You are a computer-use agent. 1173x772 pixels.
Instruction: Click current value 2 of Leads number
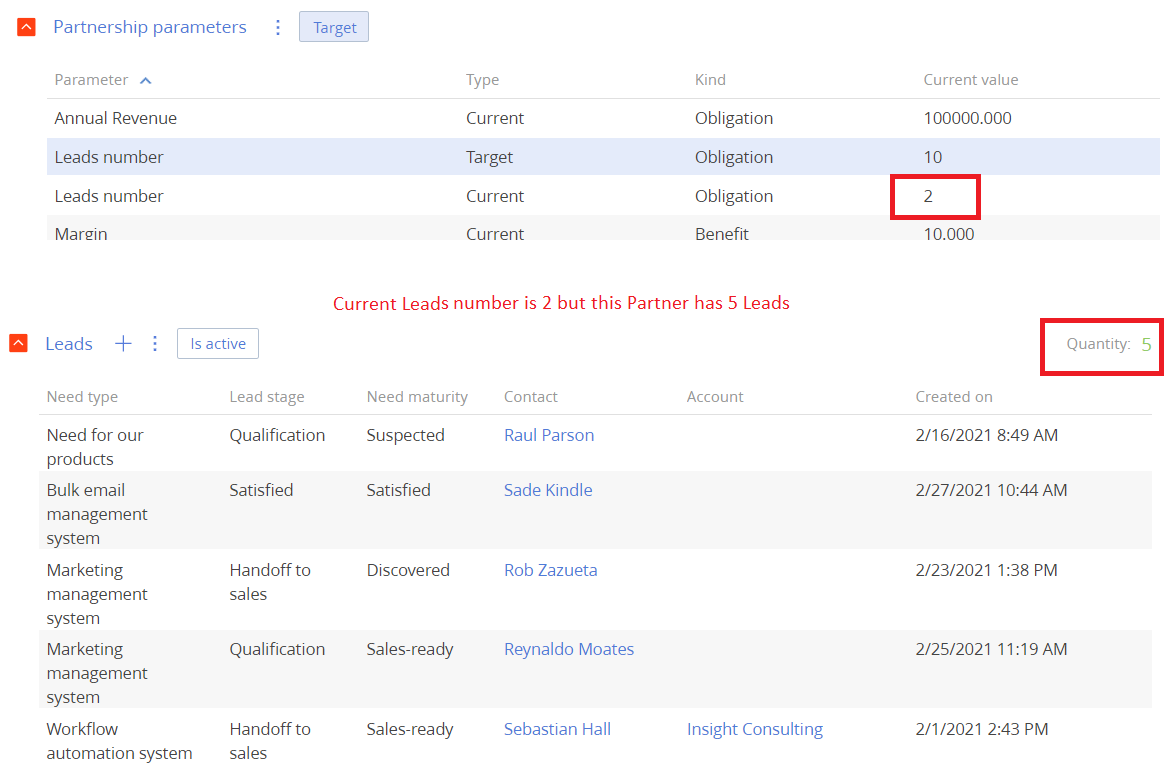pos(928,196)
